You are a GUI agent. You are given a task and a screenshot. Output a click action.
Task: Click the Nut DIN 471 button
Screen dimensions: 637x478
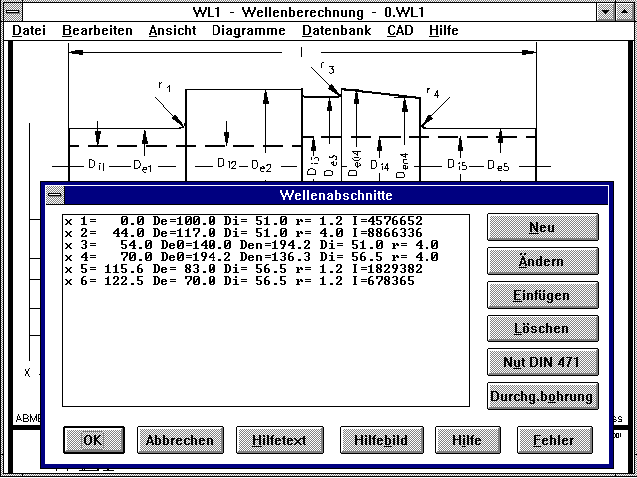pos(542,362)
